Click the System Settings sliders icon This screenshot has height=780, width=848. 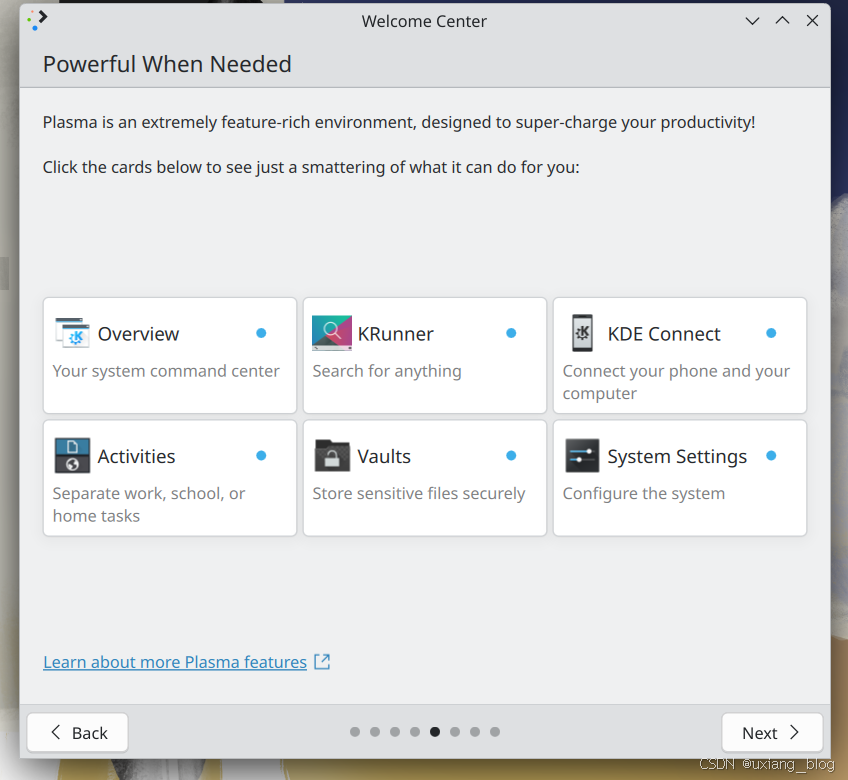tap(582, 455)
